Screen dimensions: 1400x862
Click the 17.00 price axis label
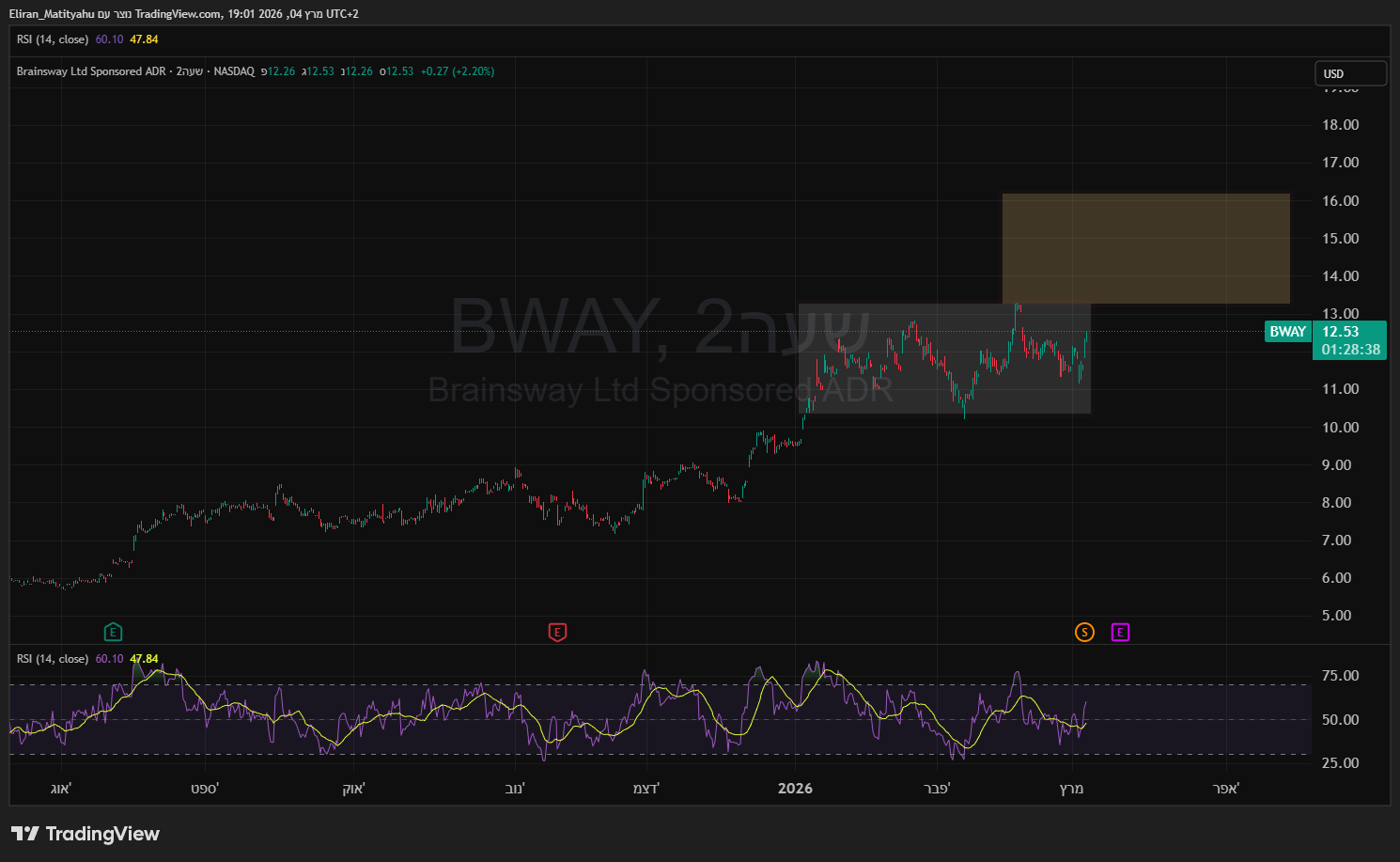coord(1341,163)
